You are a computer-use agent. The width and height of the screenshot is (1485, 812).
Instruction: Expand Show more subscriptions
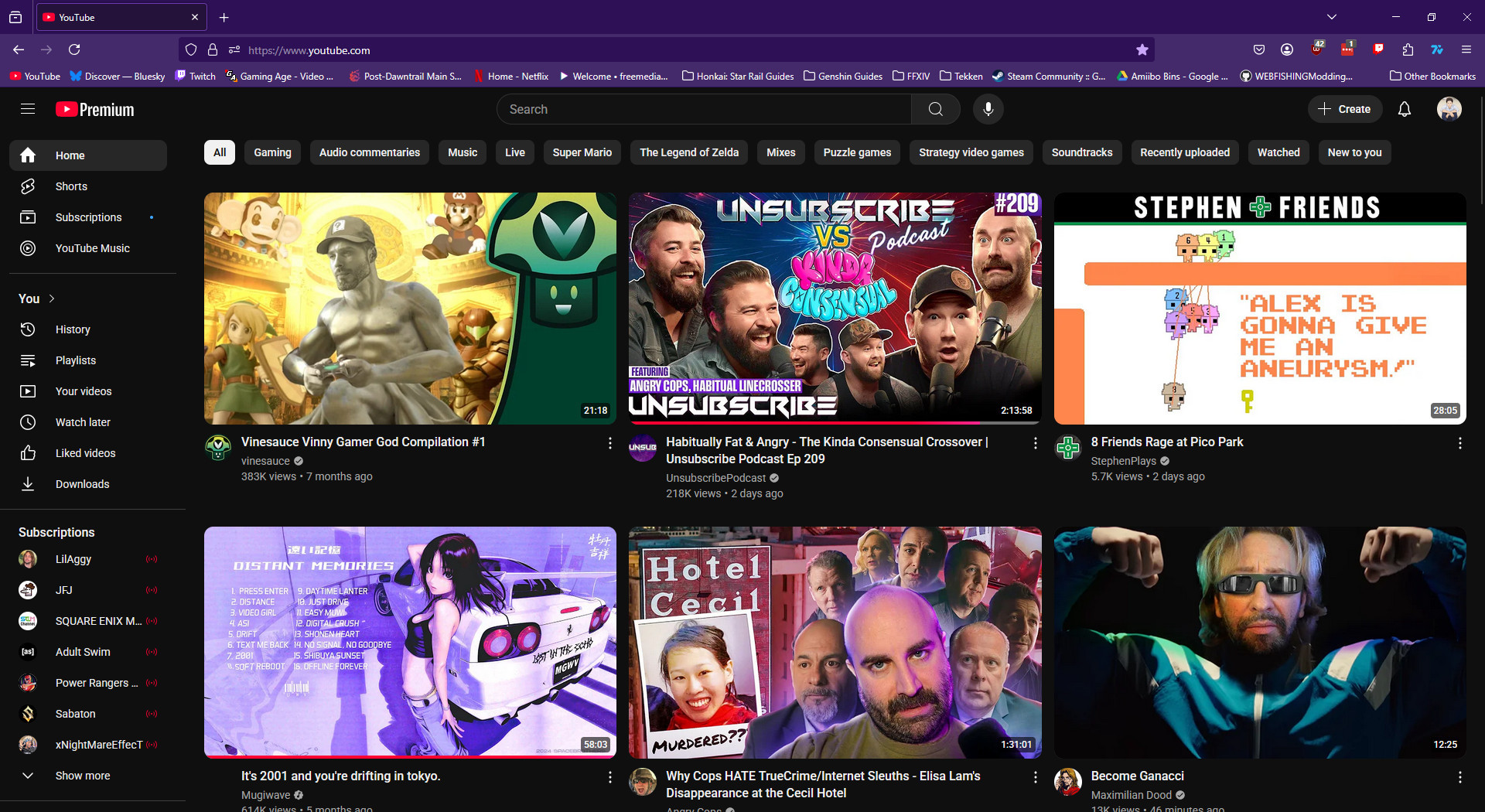tap(88, 776)
